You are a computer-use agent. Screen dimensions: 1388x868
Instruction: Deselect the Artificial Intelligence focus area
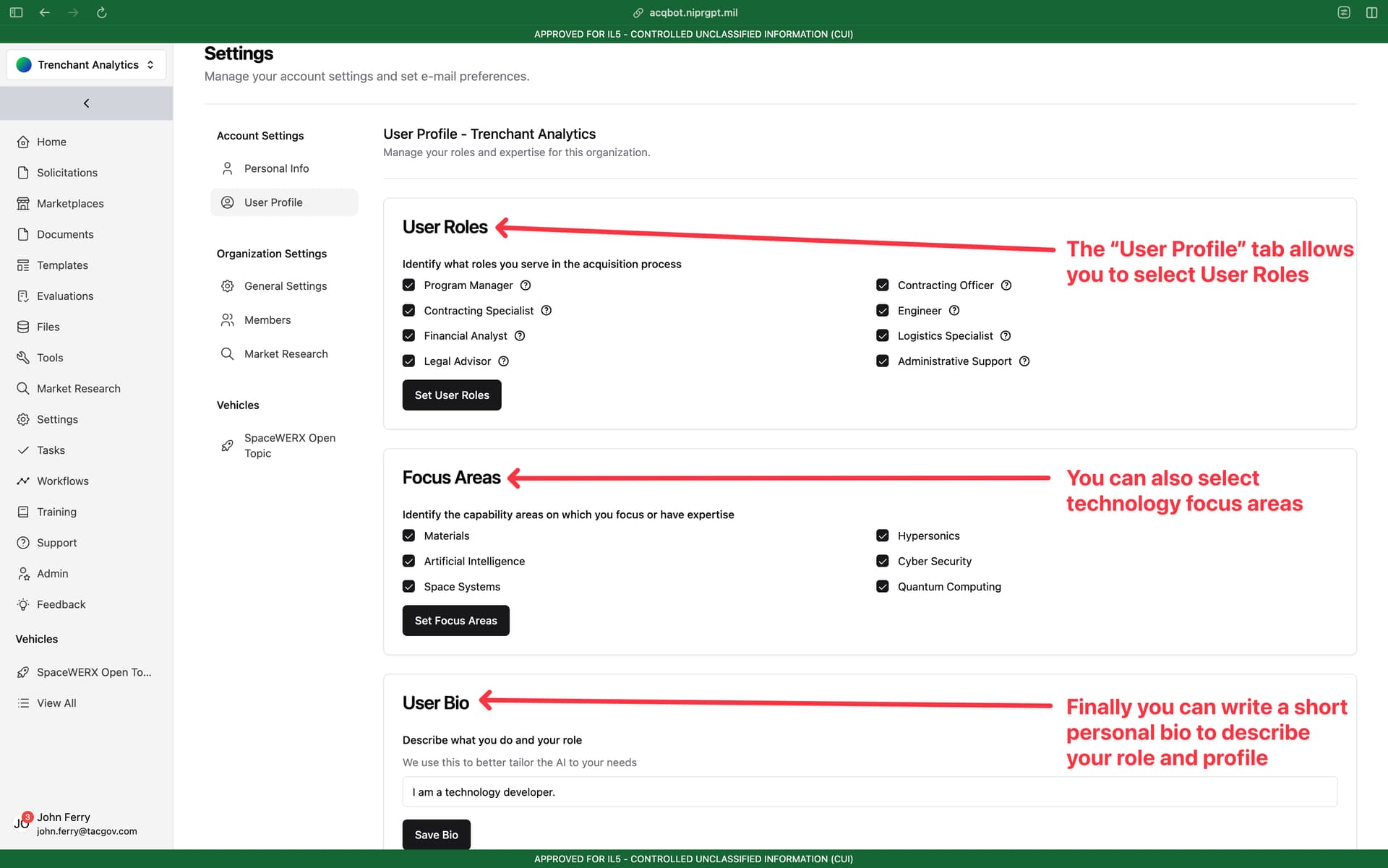click(x=408, y=562)
